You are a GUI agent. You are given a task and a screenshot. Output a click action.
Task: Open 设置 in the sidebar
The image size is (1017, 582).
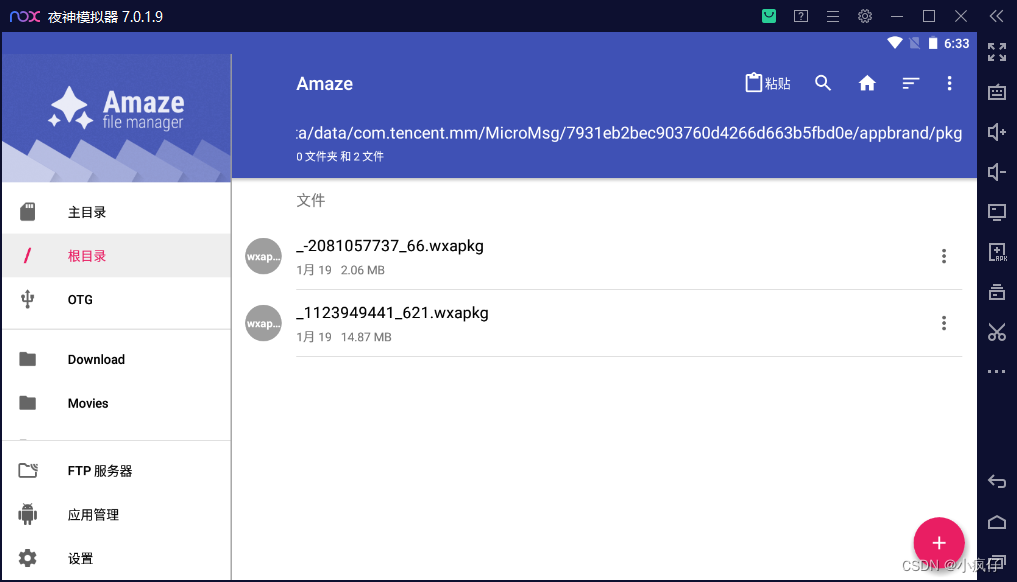tap(117, 558)
